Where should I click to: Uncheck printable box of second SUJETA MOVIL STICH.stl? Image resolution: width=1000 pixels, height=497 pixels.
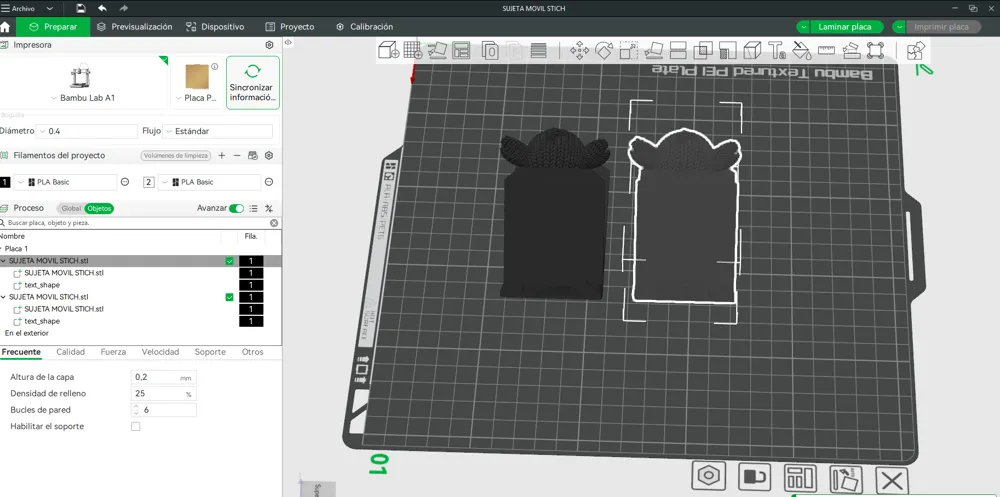coord(230,297)
